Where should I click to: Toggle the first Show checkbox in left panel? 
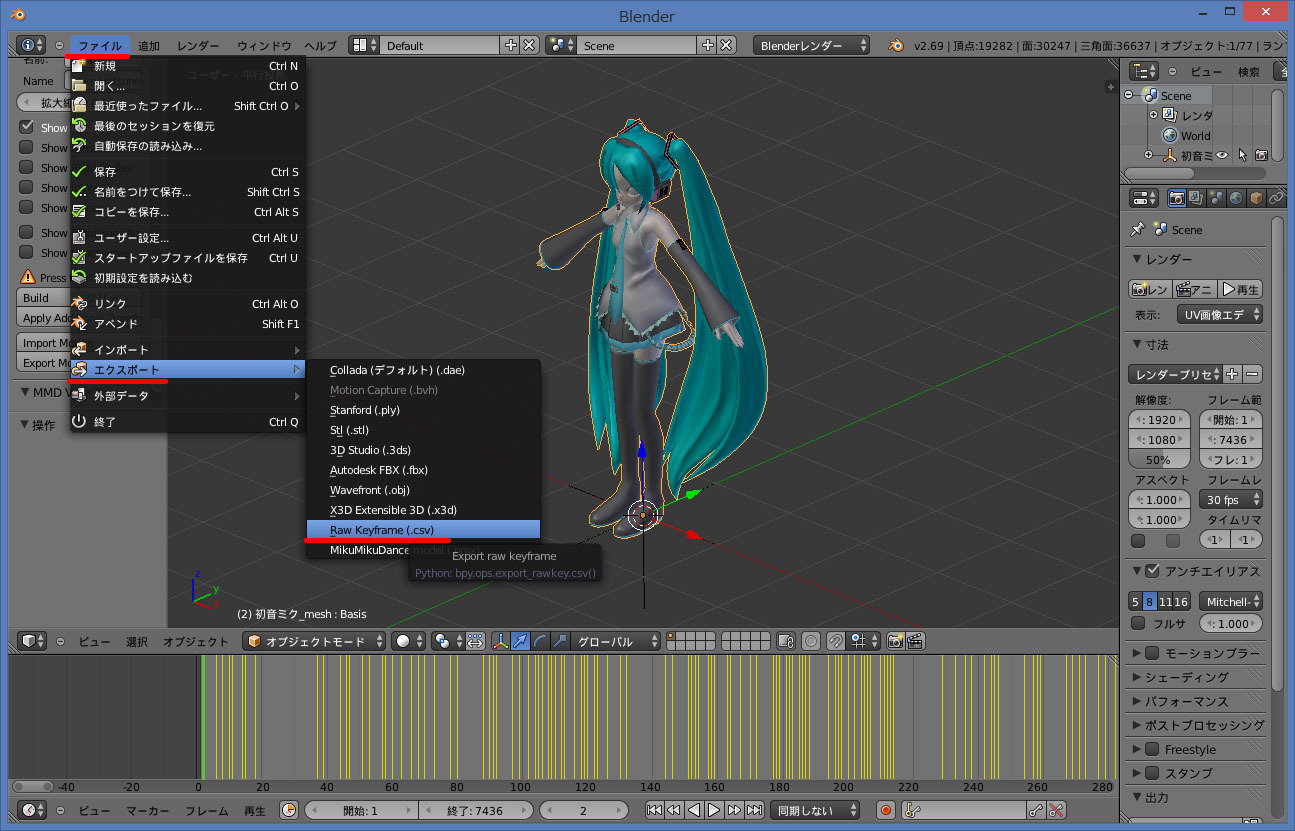coord(27,127)
